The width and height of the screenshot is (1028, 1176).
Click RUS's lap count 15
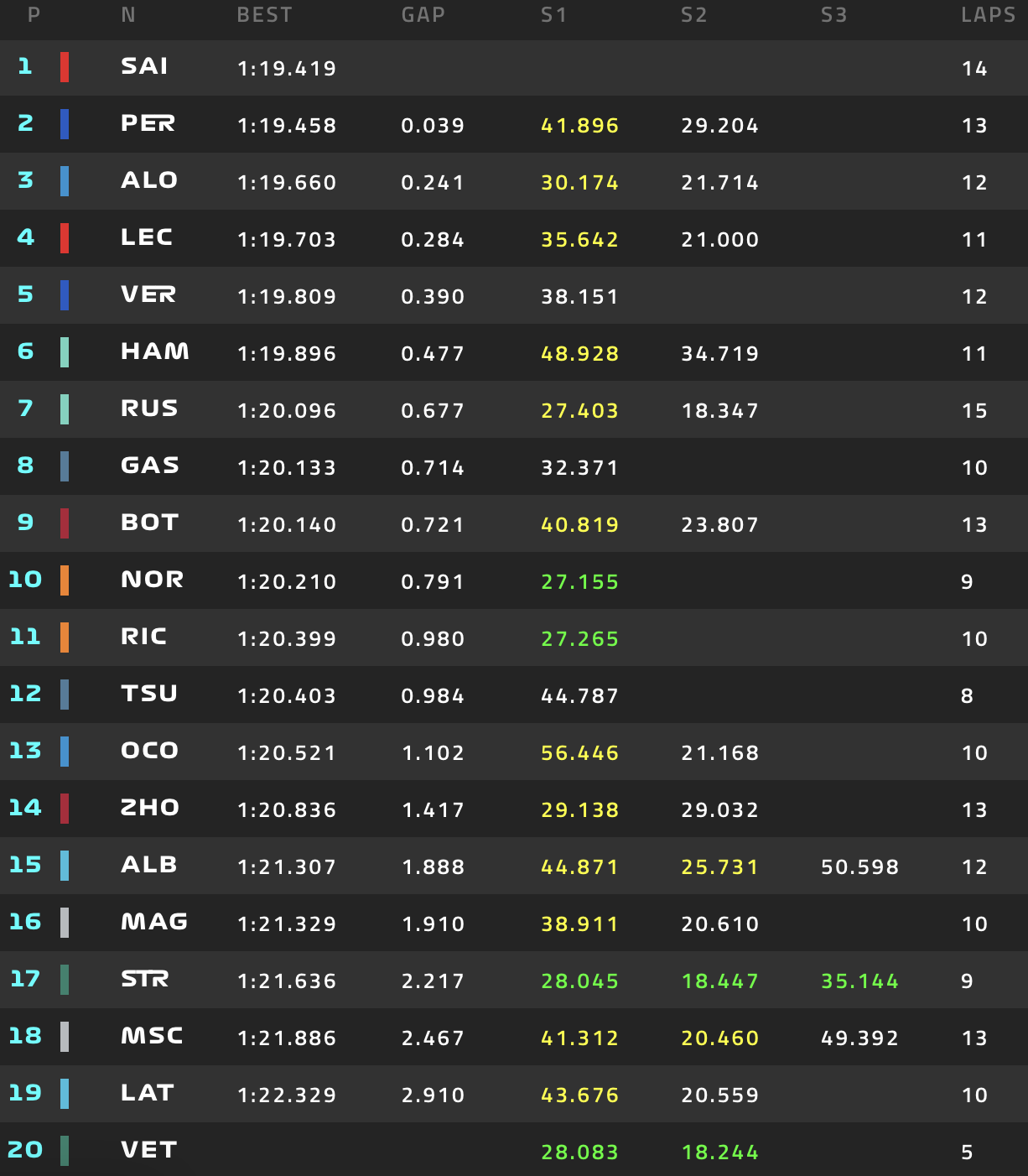(974, 411)
